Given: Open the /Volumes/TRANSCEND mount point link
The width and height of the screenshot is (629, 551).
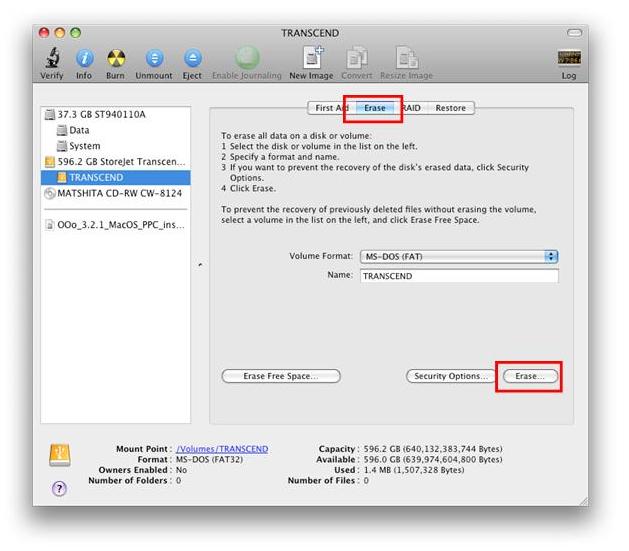Looking at the screenshot, I should [x=222, y=449].
